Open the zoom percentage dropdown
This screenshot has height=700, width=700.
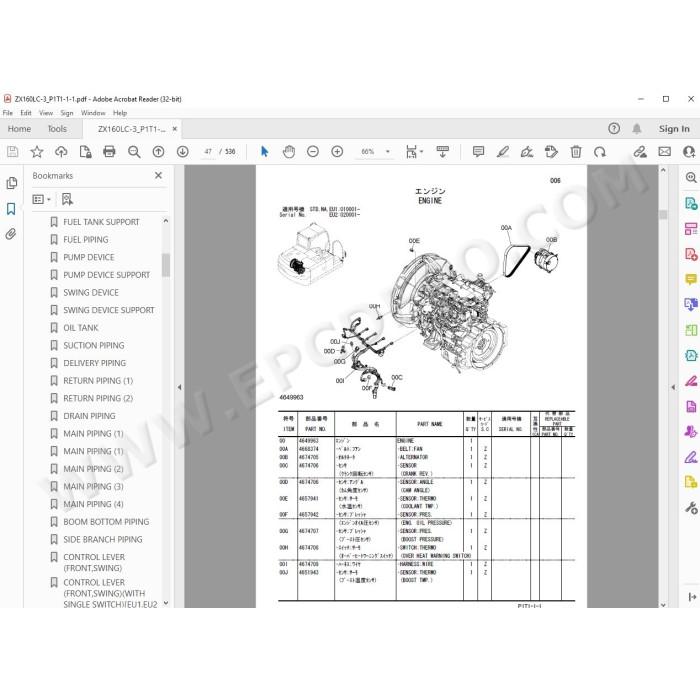coord(388,152)
